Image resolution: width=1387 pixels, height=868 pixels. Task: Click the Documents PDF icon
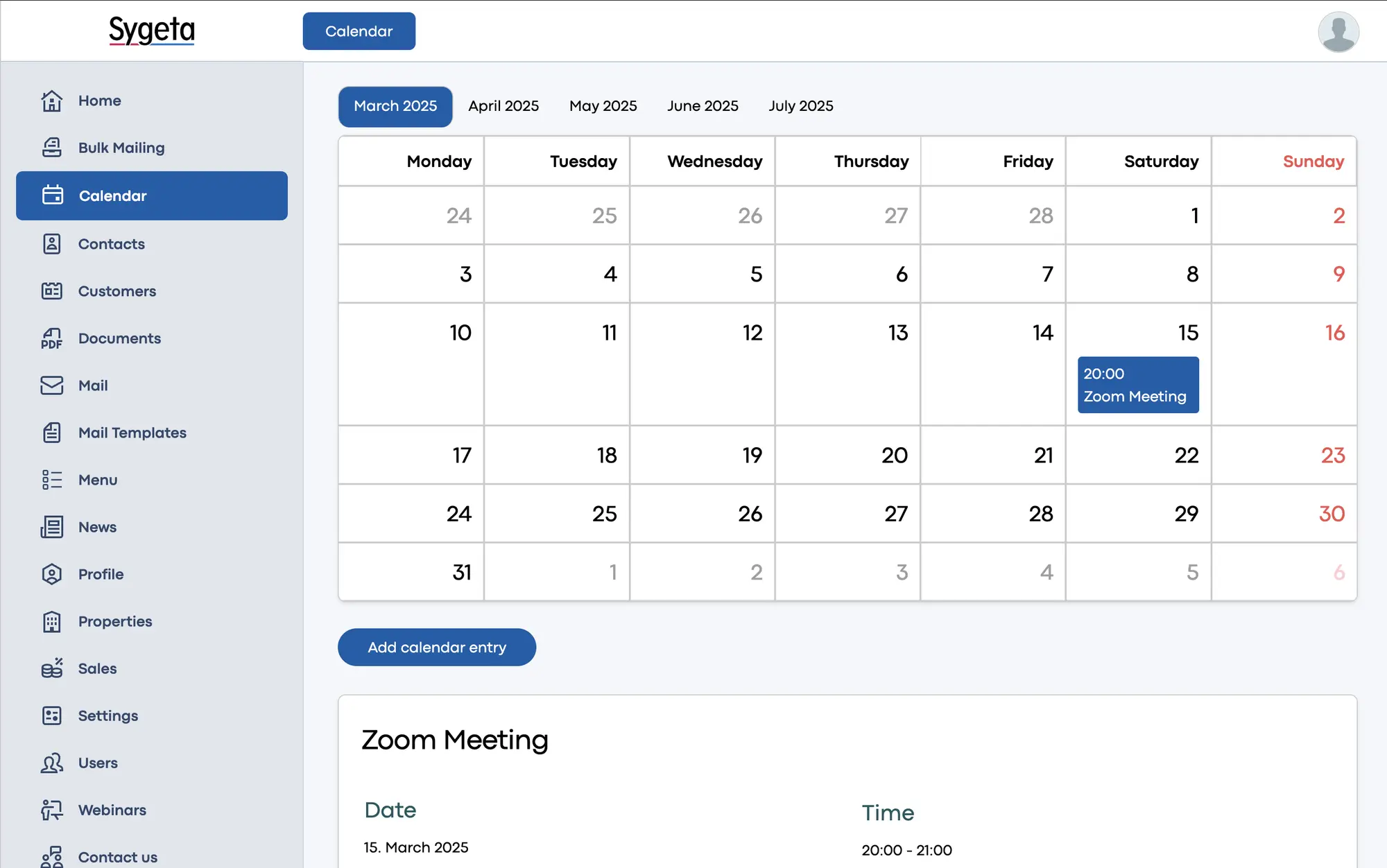tap(52, 338)
